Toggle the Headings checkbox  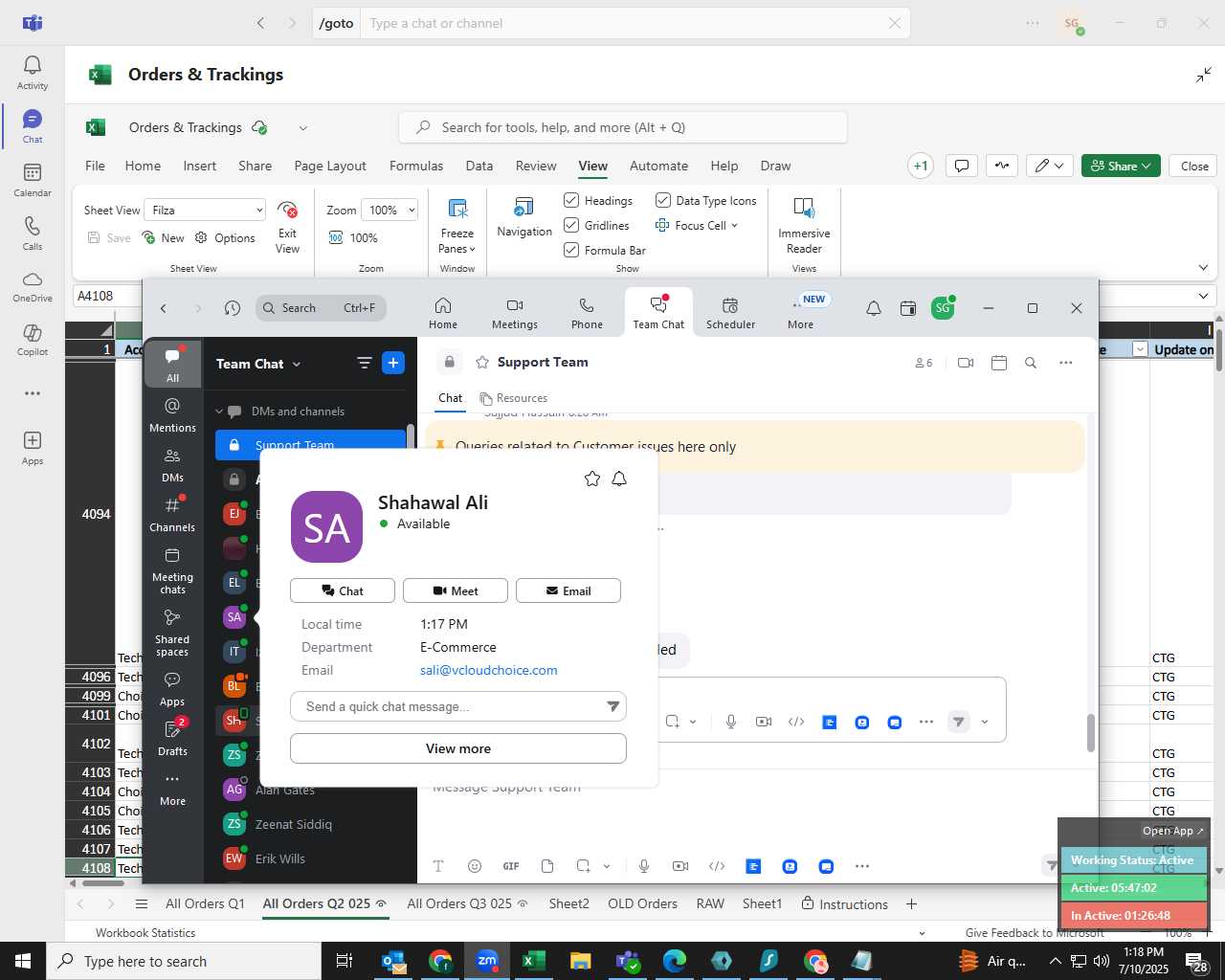pos(571,200)
